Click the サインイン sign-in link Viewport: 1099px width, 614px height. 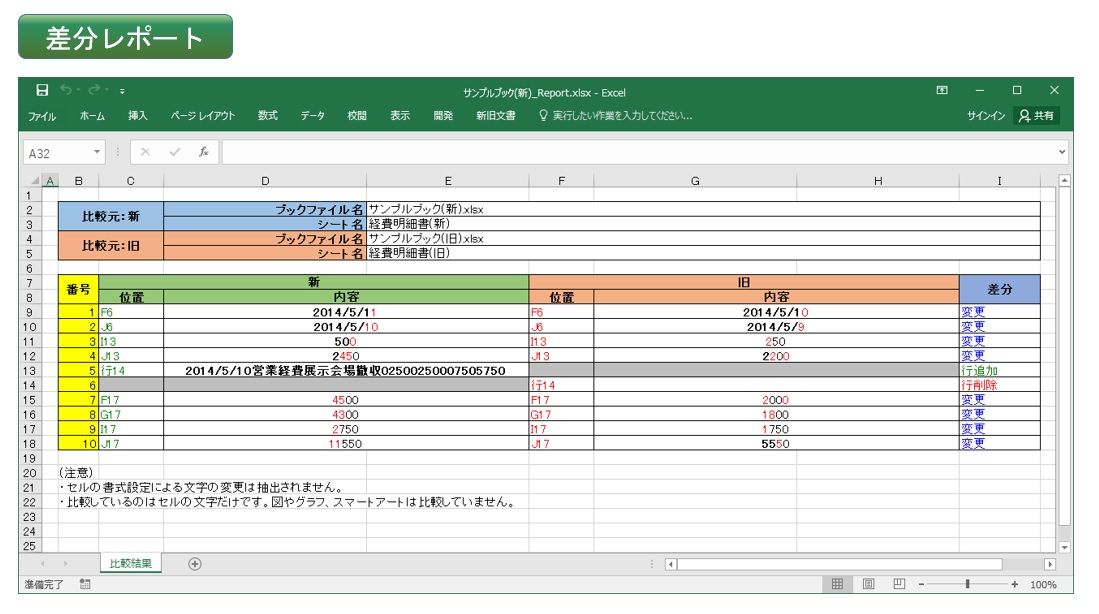click(985, 116)
